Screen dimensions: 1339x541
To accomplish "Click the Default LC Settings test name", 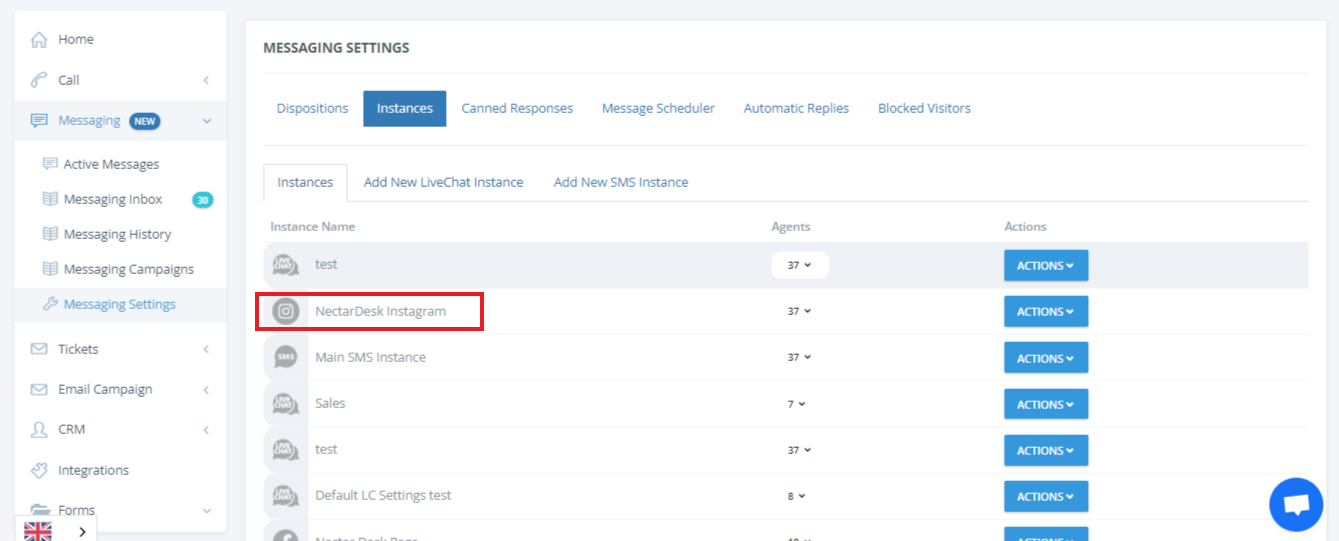I will point(383,495).
